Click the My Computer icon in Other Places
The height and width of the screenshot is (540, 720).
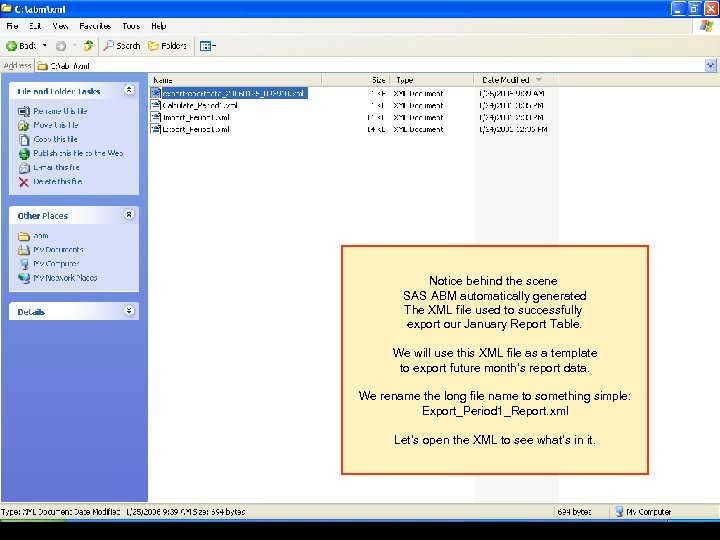pyautogui.click(x=24, y=264)
